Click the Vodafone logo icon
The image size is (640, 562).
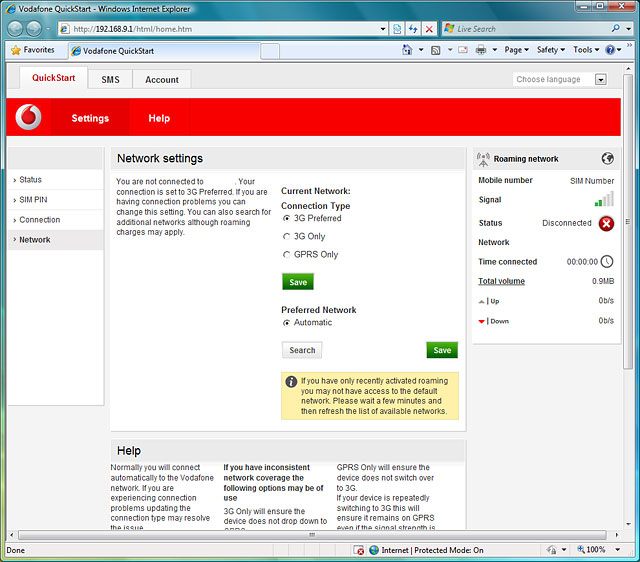click(x=30, y=118)
